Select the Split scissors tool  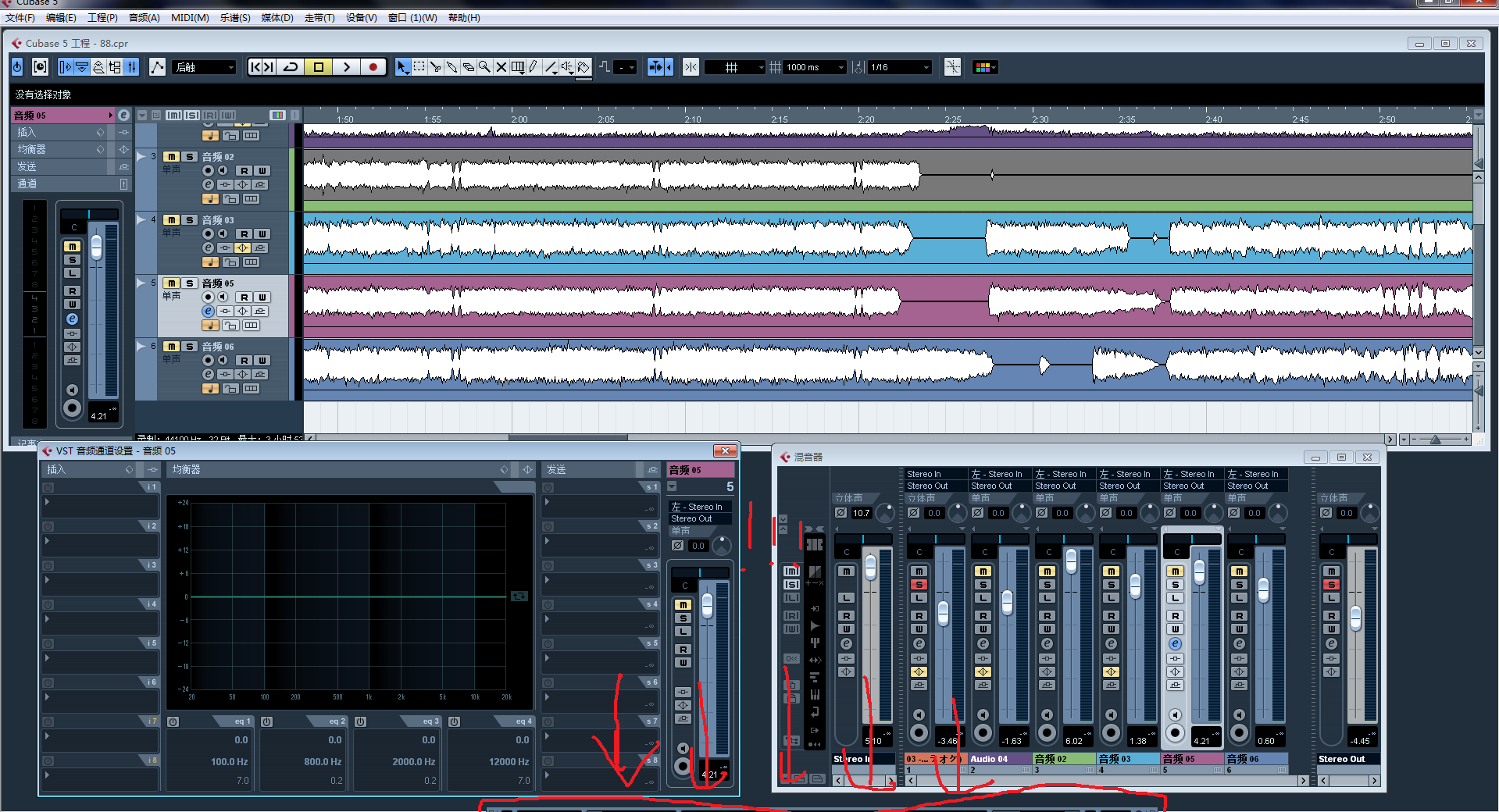click(x=435, y=67)
